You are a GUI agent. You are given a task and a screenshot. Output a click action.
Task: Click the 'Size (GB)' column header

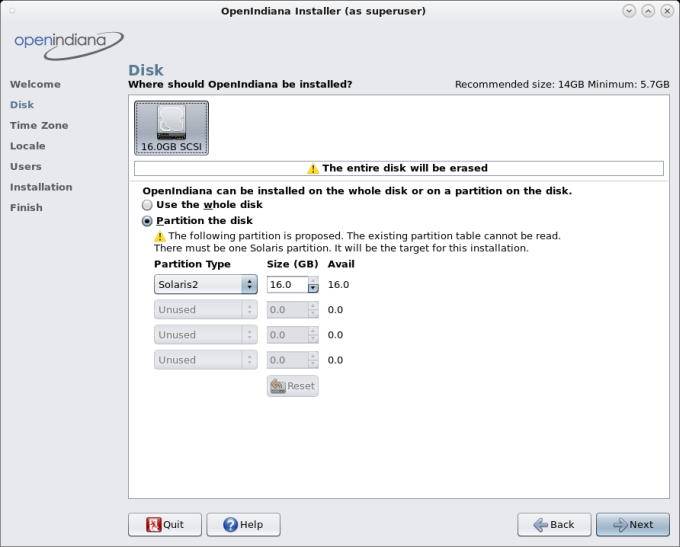pos(292,264)
